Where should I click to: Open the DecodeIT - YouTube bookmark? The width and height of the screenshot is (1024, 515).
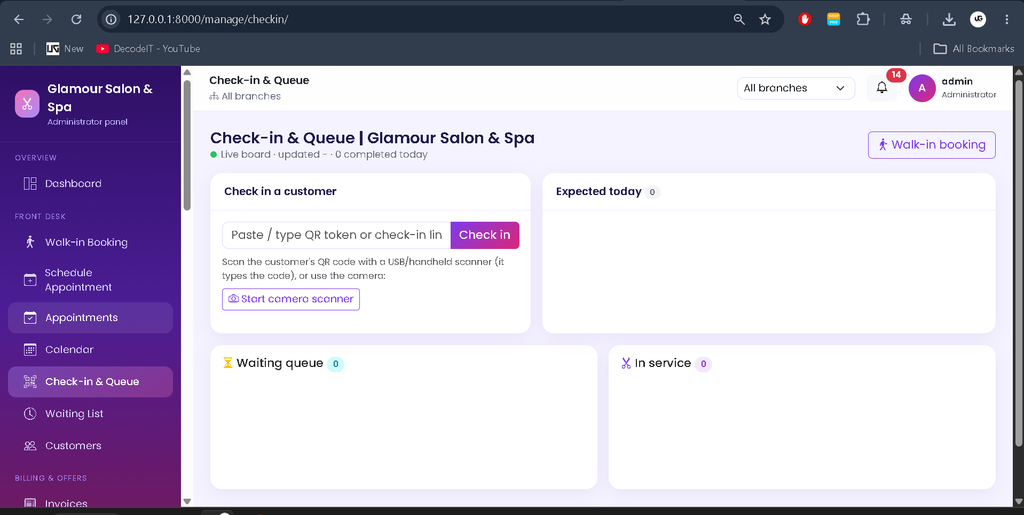(x=148, y=48)
